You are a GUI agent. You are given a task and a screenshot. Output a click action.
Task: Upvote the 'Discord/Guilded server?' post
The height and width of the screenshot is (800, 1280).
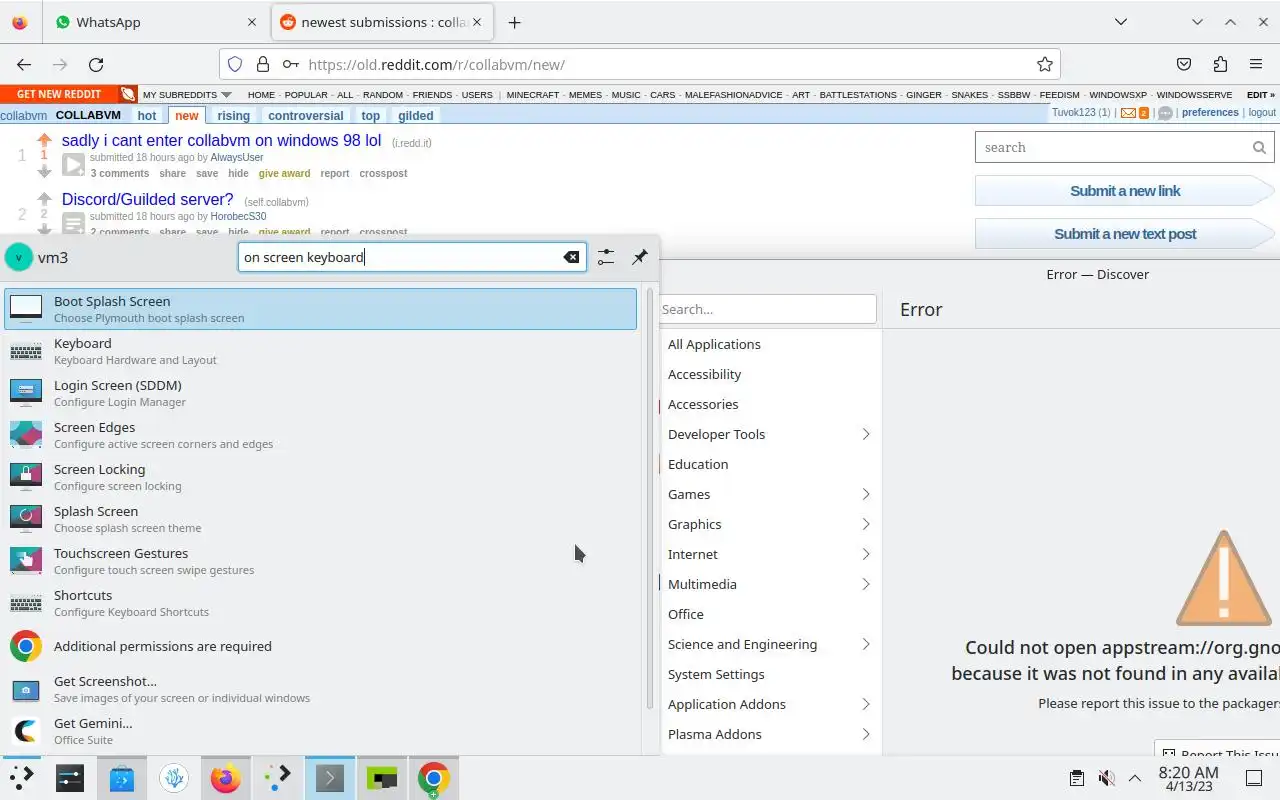(44, 198)
